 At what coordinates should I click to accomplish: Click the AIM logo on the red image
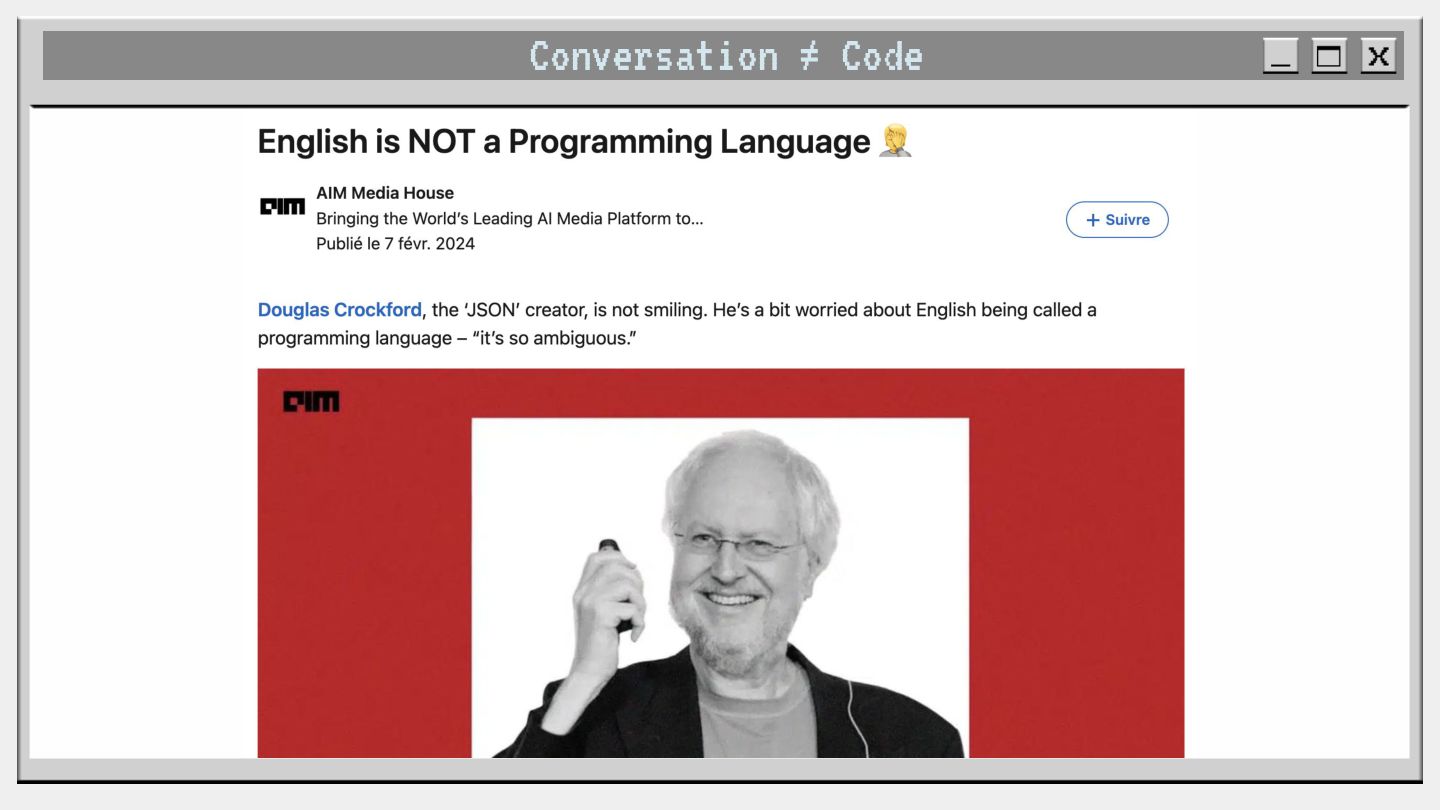point(311,402)
